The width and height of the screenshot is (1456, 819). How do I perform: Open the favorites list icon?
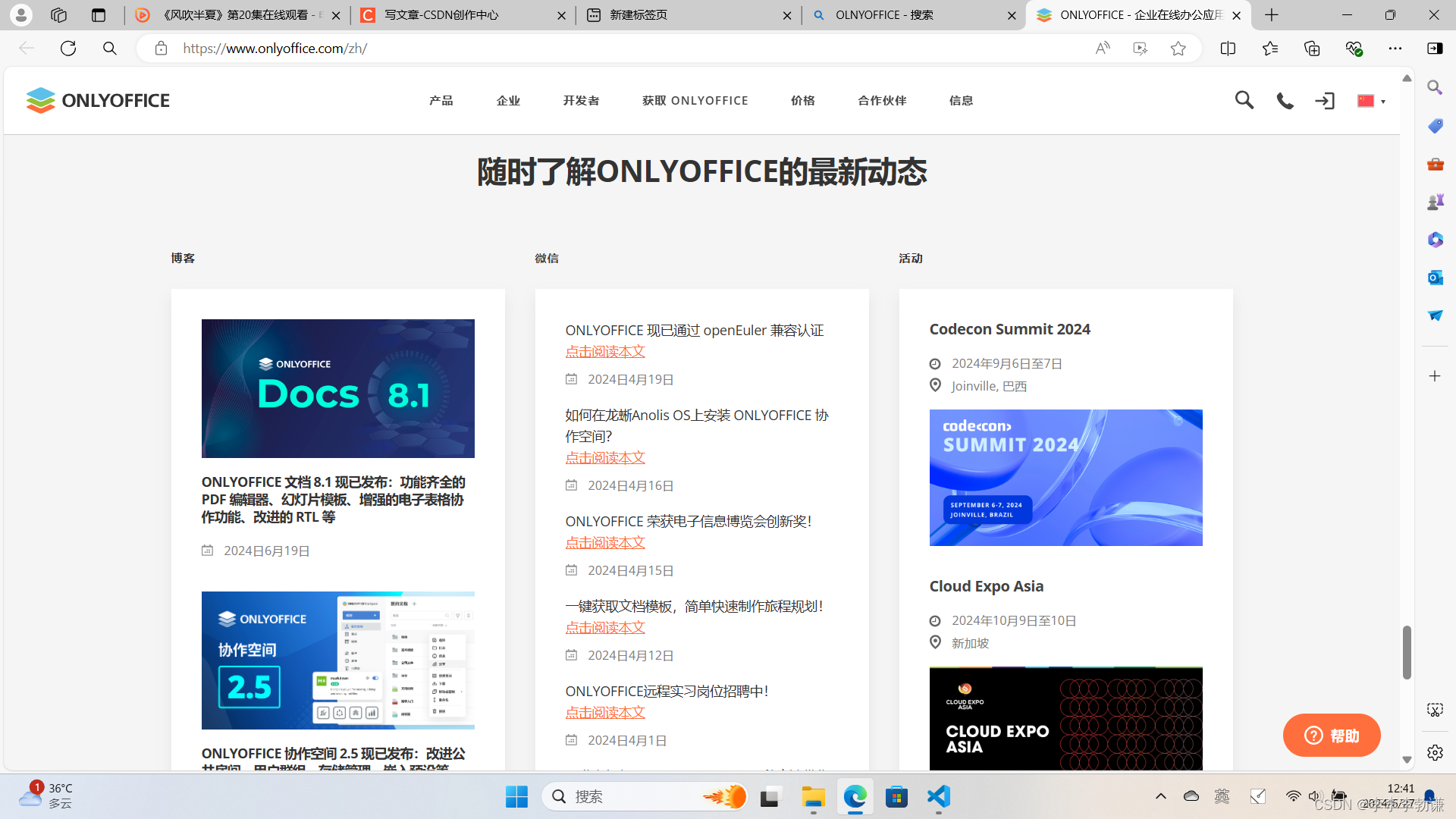pyautogui.click(x=1270, y=49)
